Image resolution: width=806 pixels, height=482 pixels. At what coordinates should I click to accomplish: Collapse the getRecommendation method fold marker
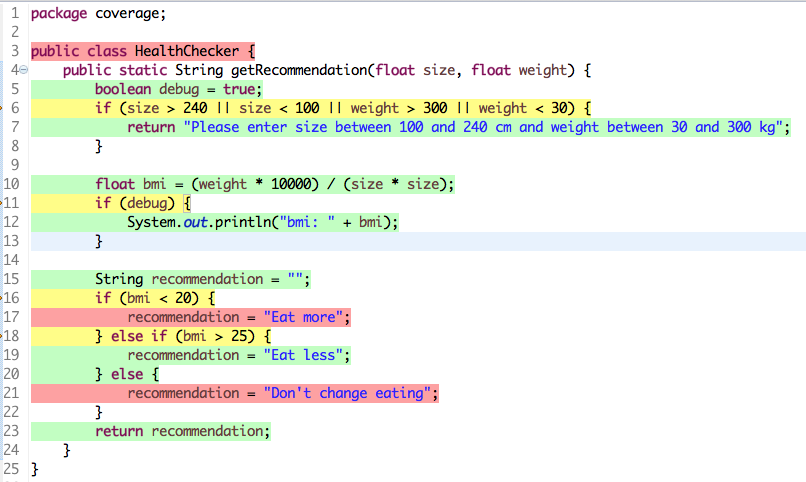click(x=24, y=70)
